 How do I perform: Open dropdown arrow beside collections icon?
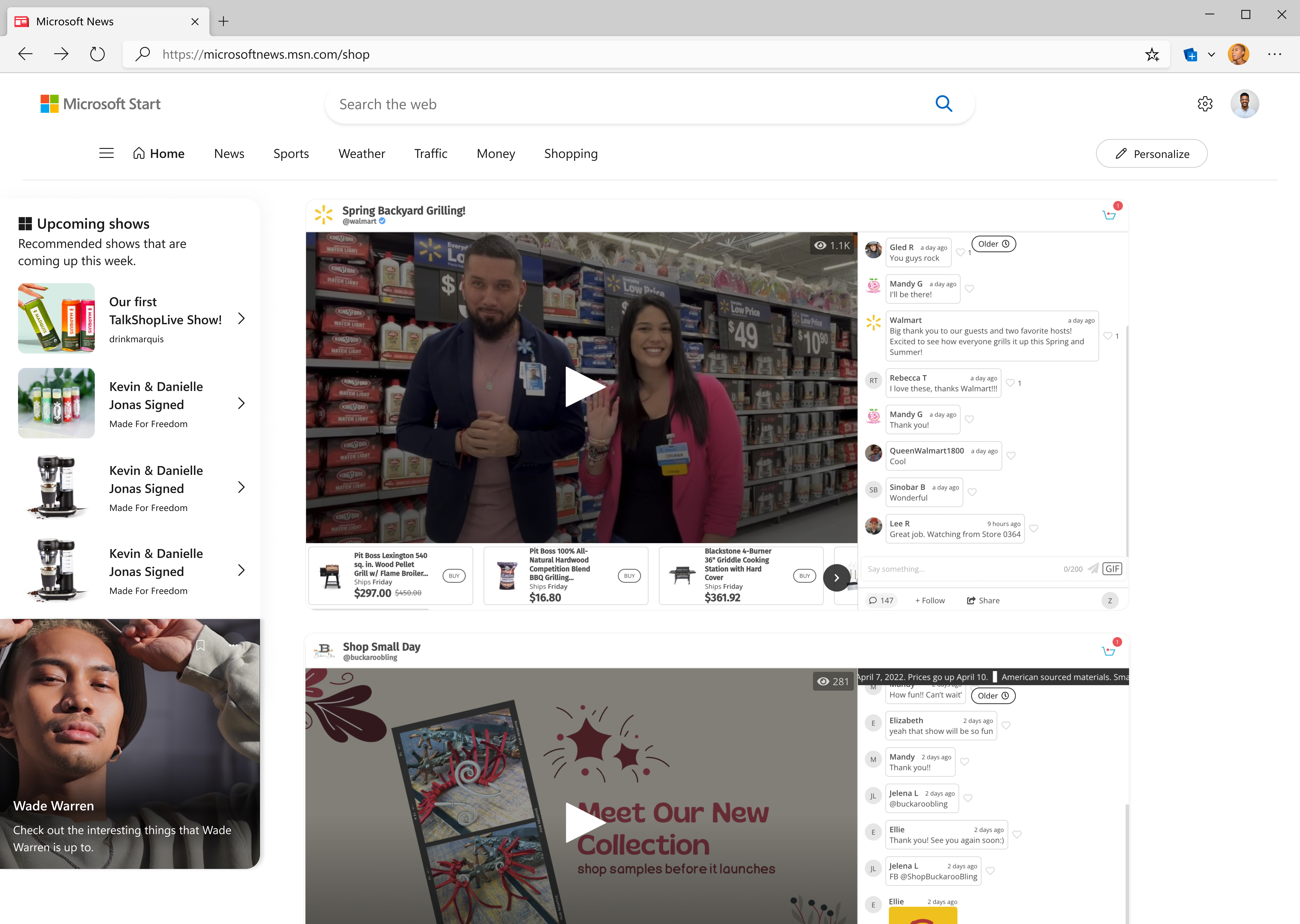click(1211, 55)
